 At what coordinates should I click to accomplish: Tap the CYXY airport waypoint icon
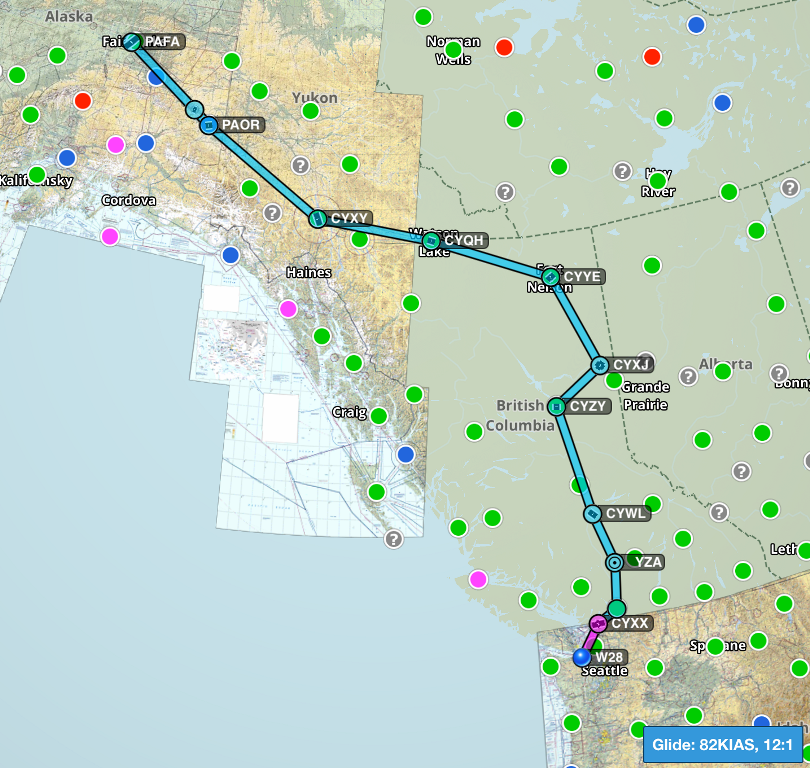tap(317, 218)
